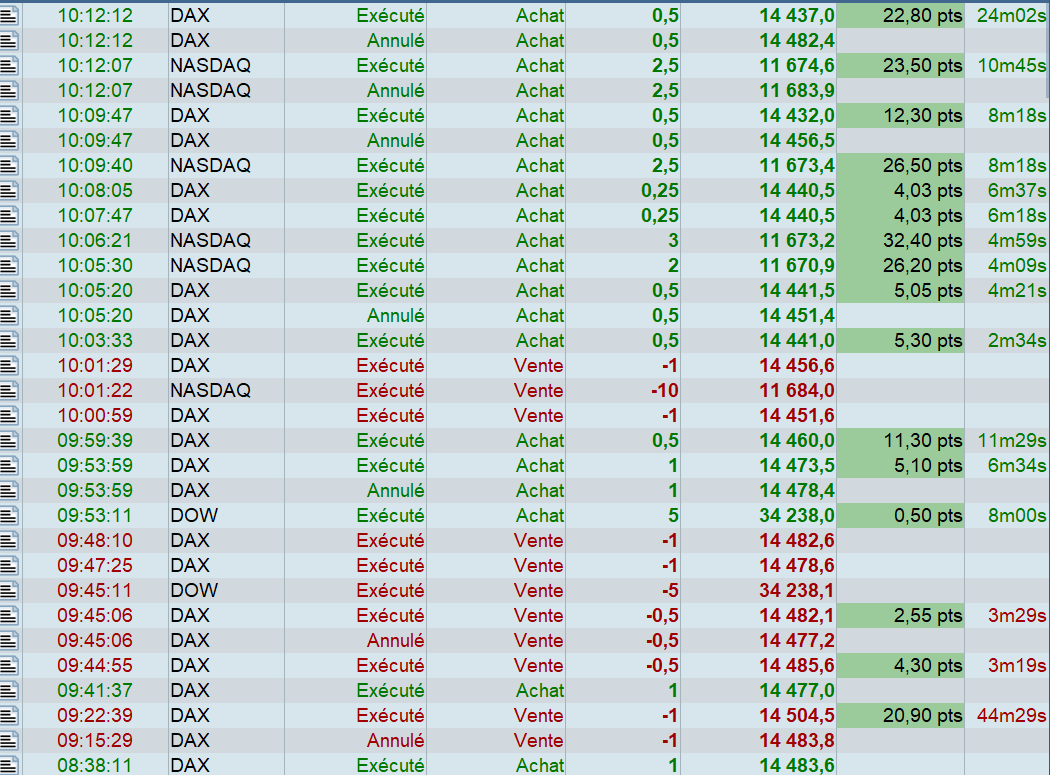This screenshot has width=1050, height=775.
Task: Click the time 10:01:22 cell
Action: coord(95,391)
